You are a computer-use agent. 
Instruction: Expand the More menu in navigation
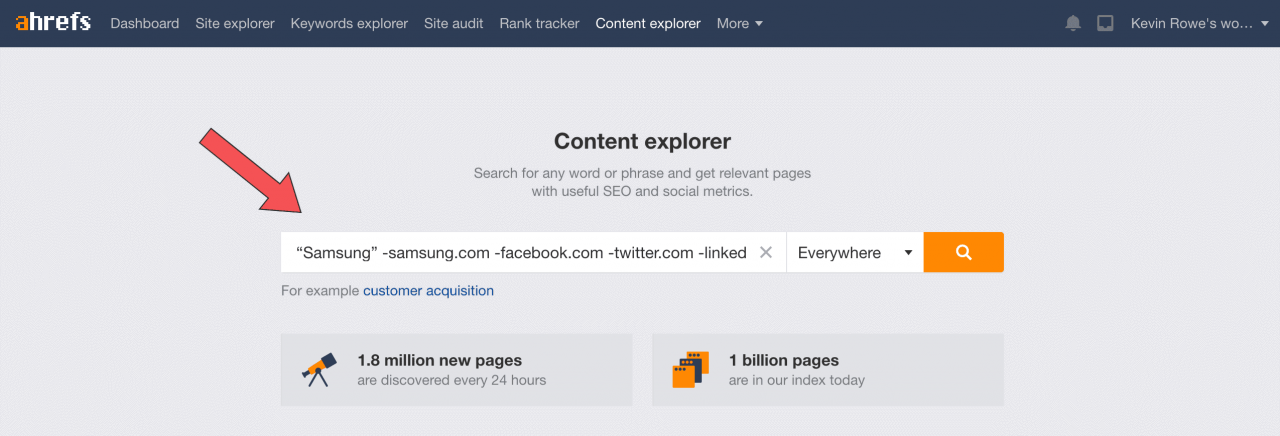[739, 23]
